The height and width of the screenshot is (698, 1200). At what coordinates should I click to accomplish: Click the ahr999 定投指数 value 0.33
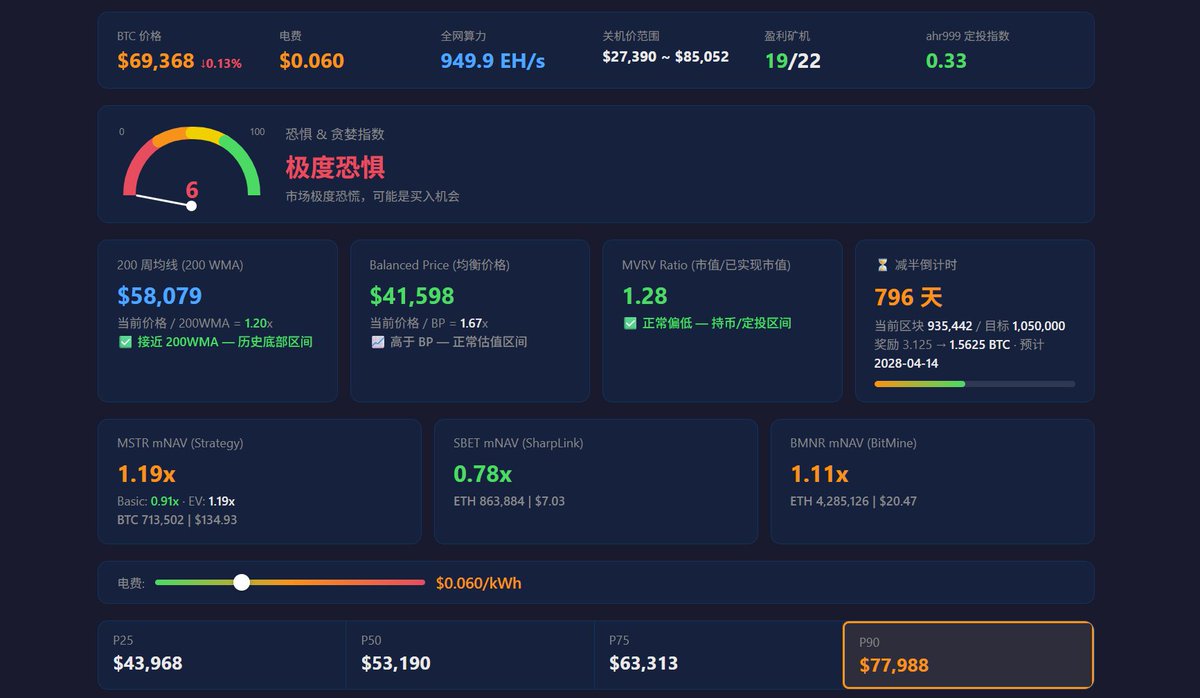tap(946, 61)
